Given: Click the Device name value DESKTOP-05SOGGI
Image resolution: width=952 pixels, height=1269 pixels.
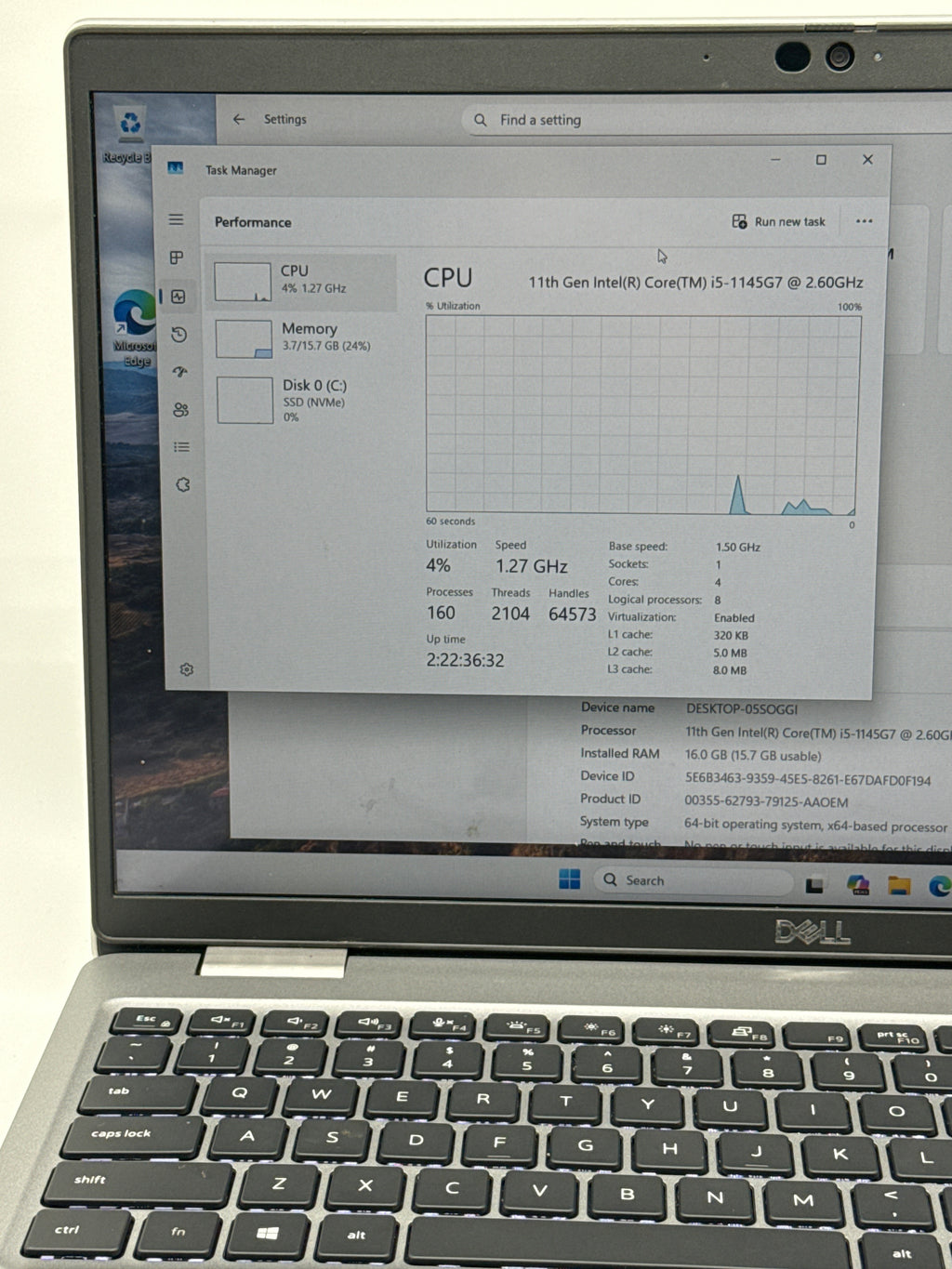Looking at the screenshot, I should pyautogui.click(x=741, y=708).
